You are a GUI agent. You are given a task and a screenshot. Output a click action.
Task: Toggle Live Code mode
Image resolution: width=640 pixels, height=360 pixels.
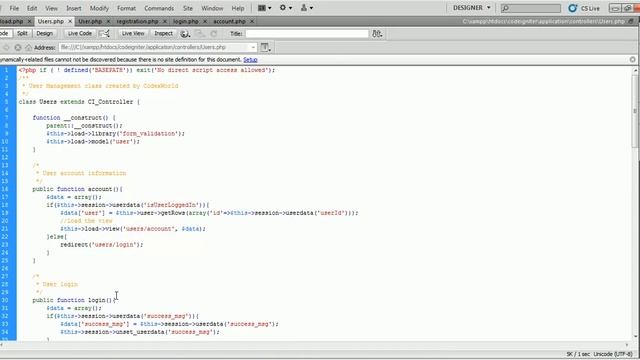[x=80, y=33]
